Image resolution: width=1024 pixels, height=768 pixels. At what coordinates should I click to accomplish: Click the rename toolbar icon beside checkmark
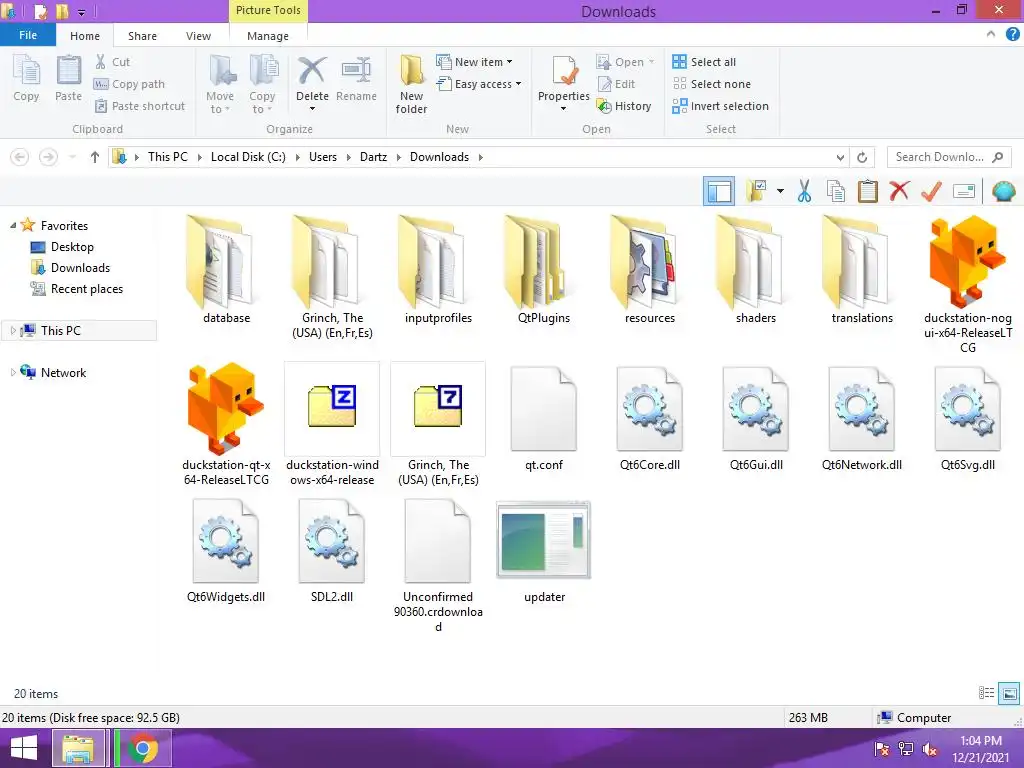(x=964, y=191)
